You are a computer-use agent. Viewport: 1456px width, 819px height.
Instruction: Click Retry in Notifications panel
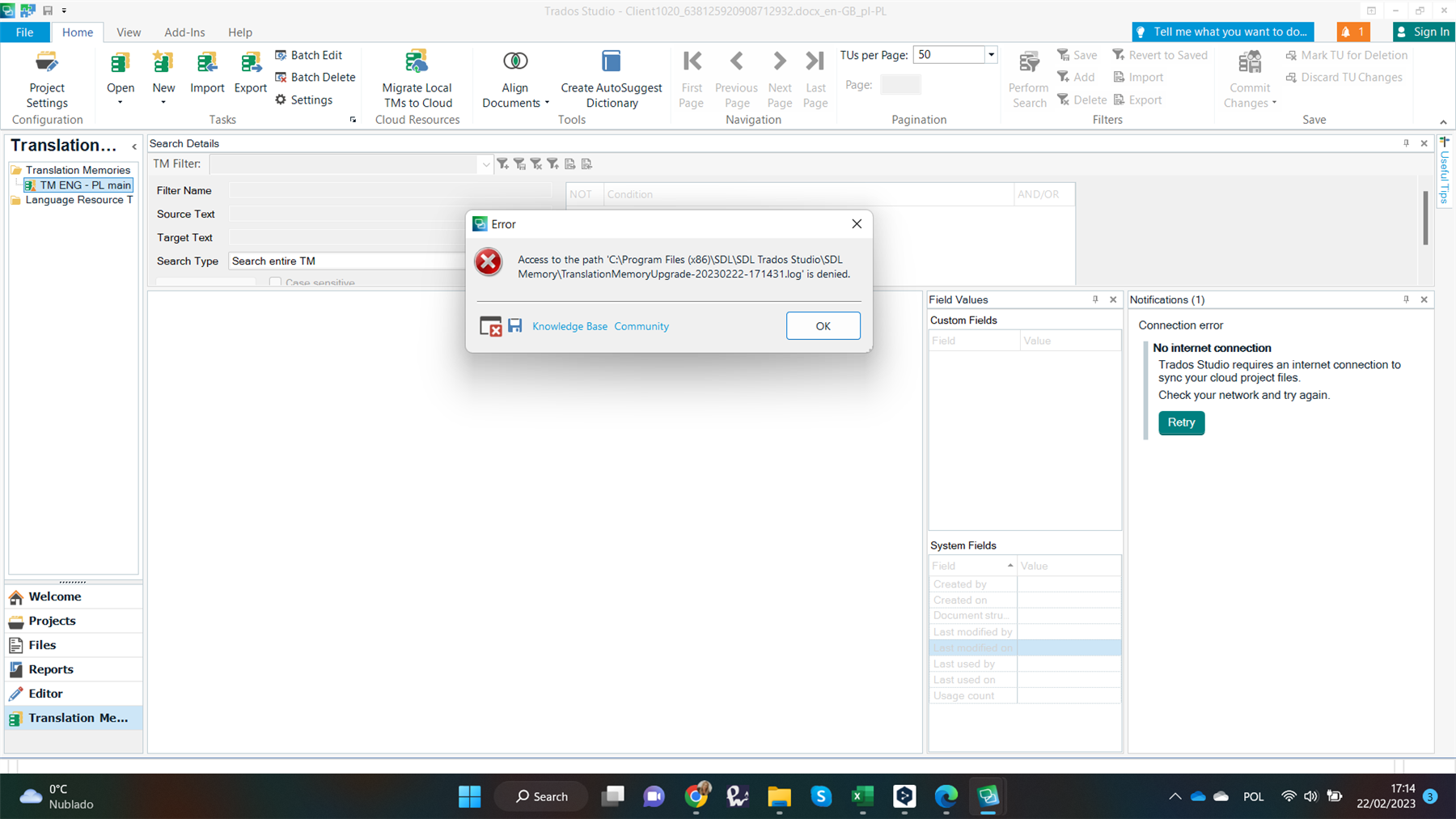1181,422
